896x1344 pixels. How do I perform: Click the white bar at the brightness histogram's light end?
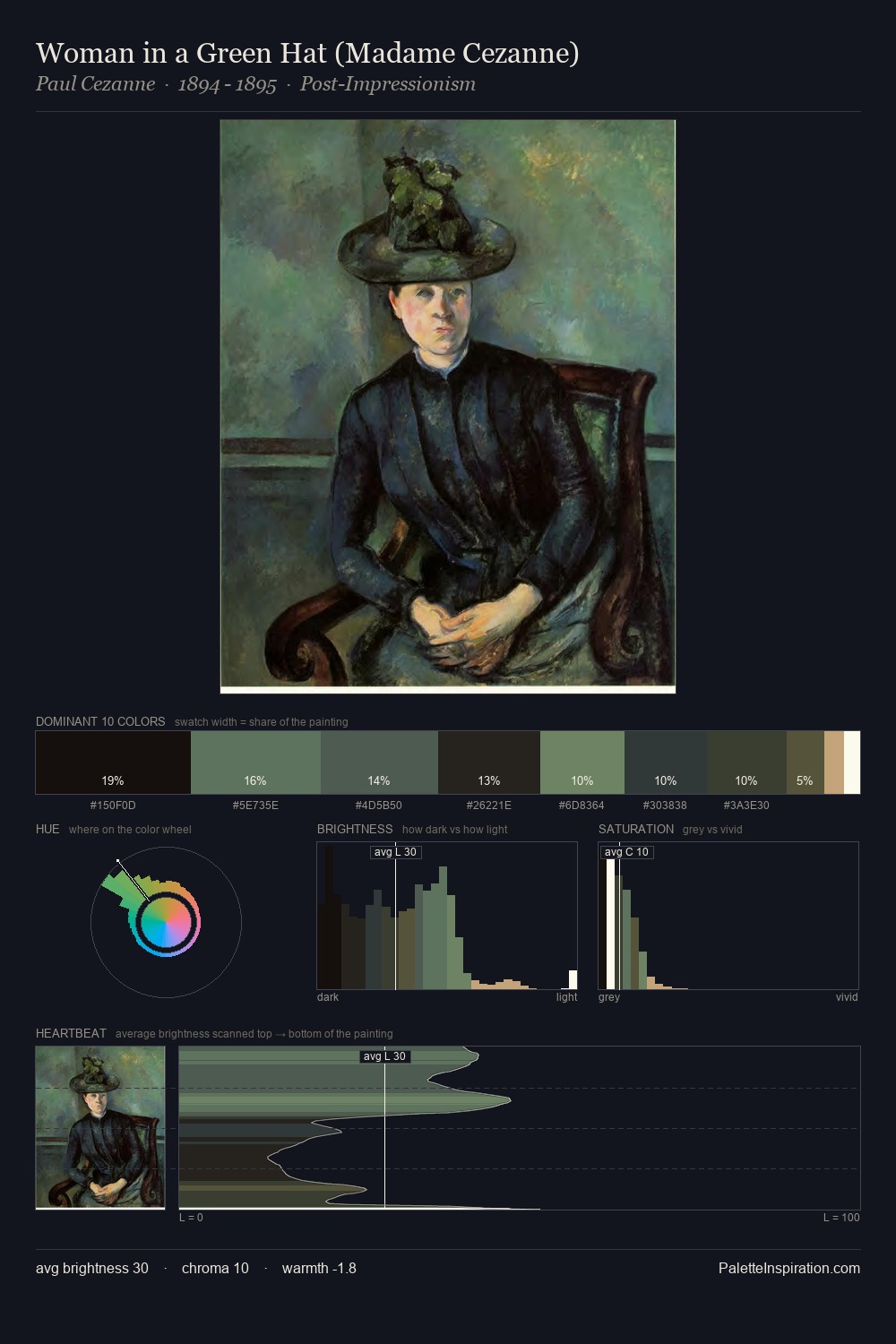pos(573,980)
